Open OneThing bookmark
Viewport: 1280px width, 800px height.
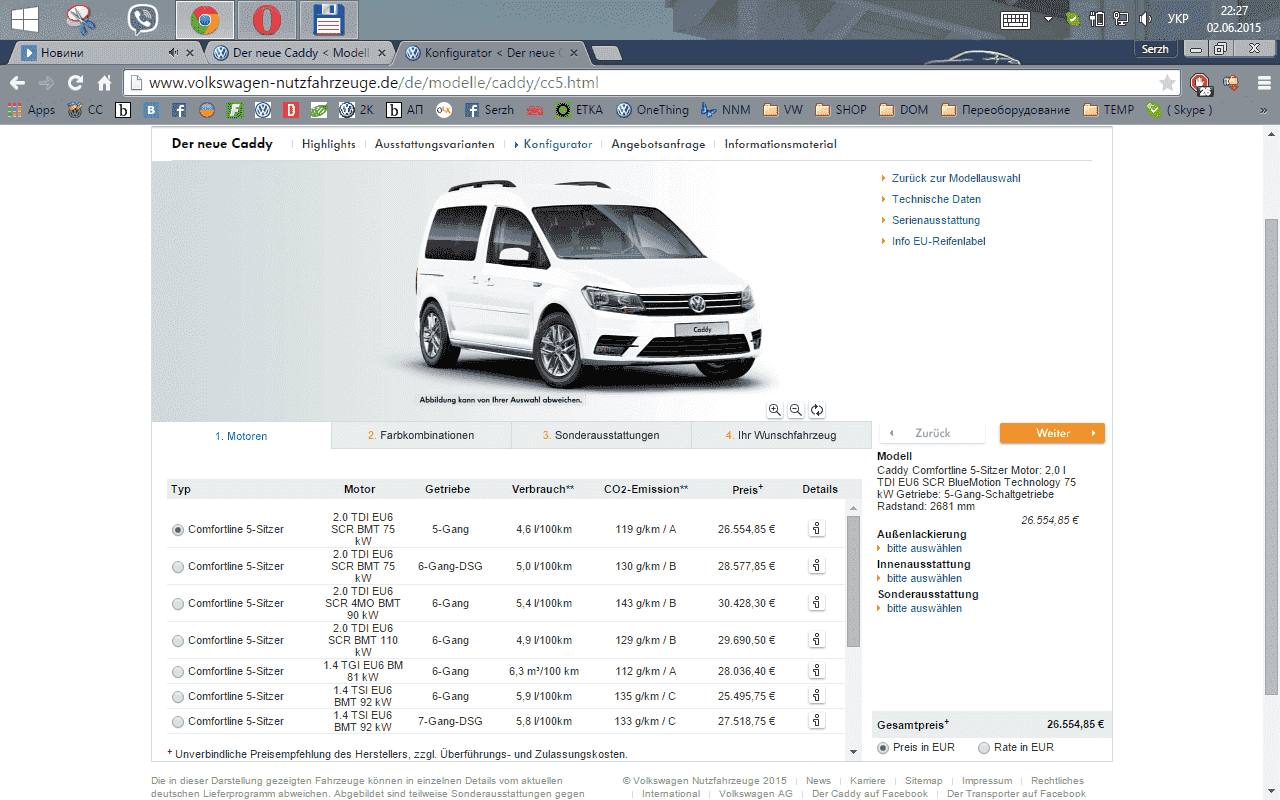coord(653,110)
